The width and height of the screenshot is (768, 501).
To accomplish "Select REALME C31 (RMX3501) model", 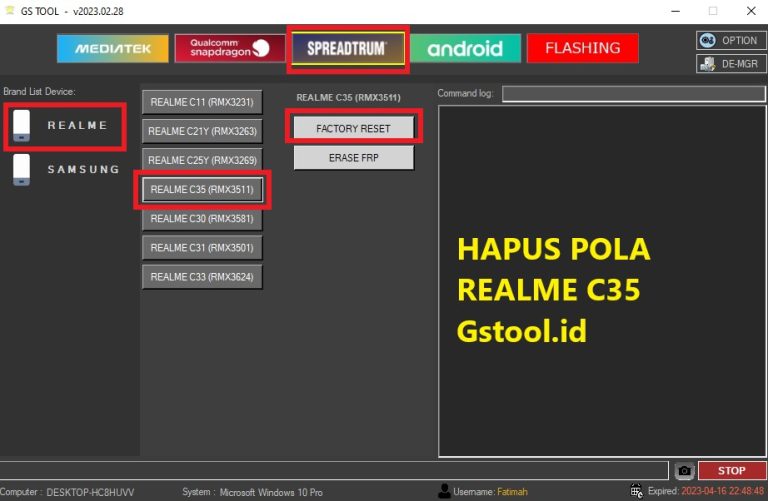I will click(202, 248).
